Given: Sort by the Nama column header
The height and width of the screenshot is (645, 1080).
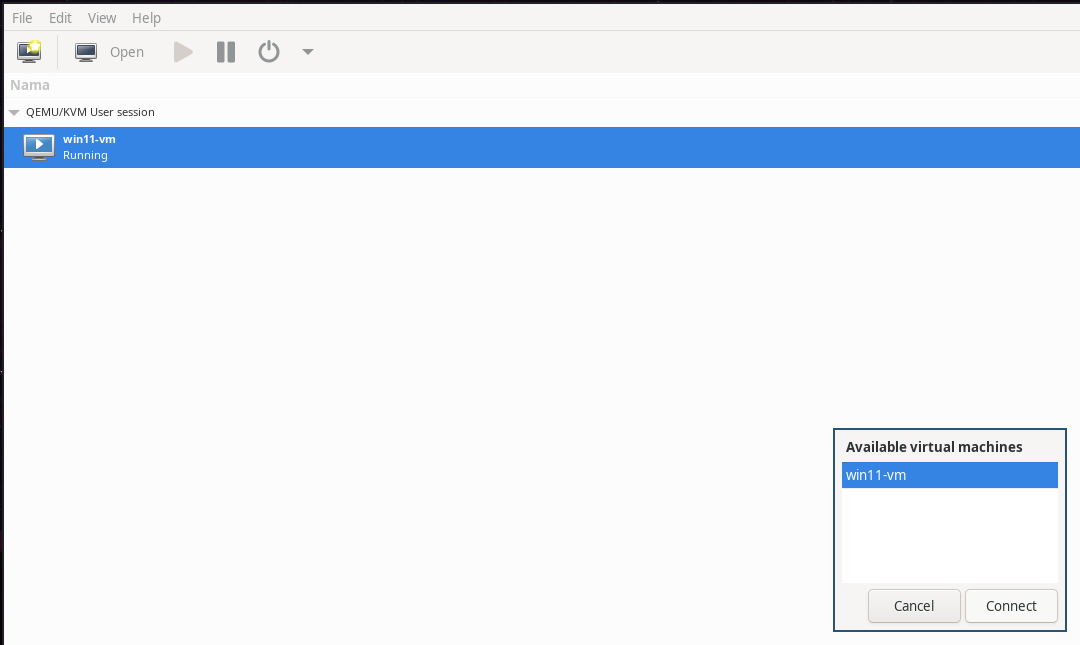Looking at the screenshot, I should point(30,85).
